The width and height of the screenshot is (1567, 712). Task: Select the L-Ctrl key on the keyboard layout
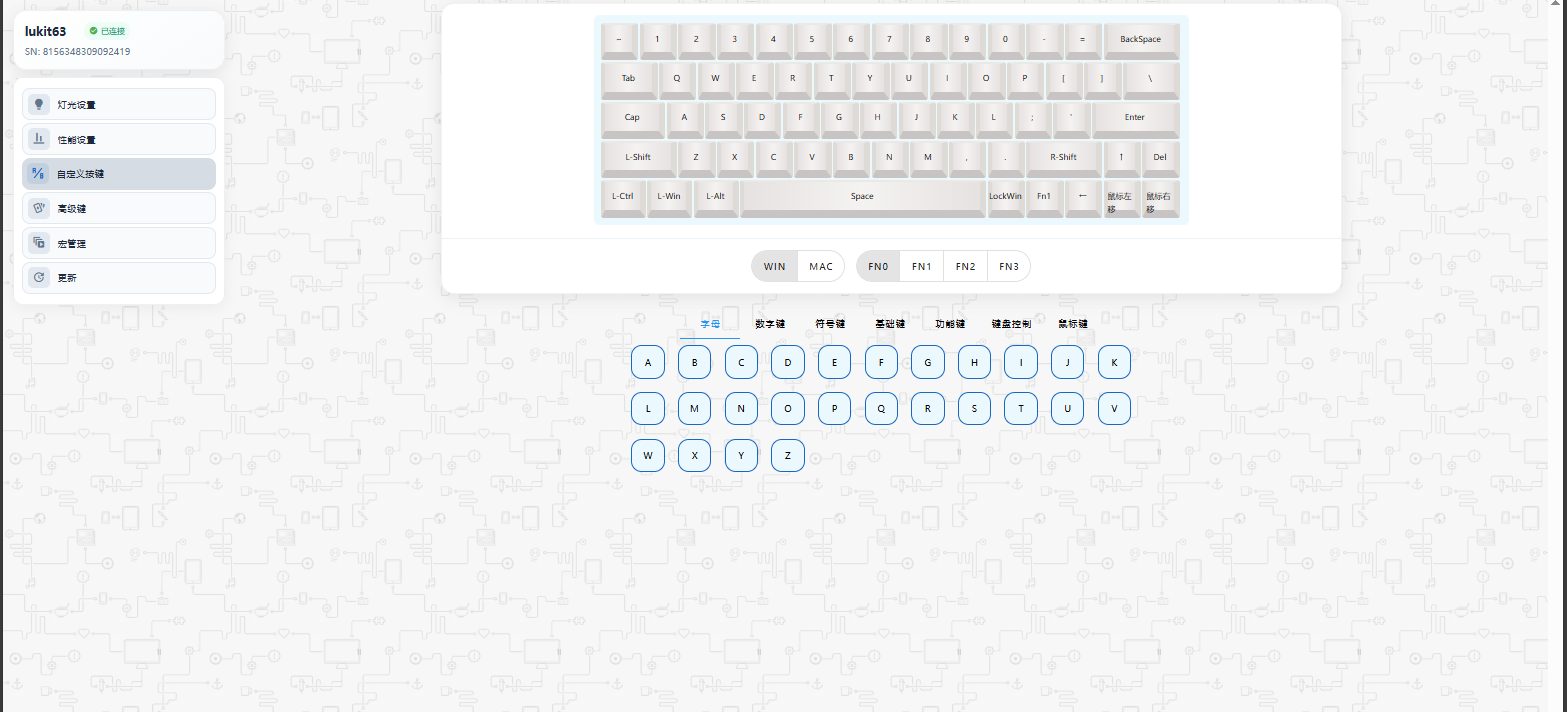coord(623,197)
